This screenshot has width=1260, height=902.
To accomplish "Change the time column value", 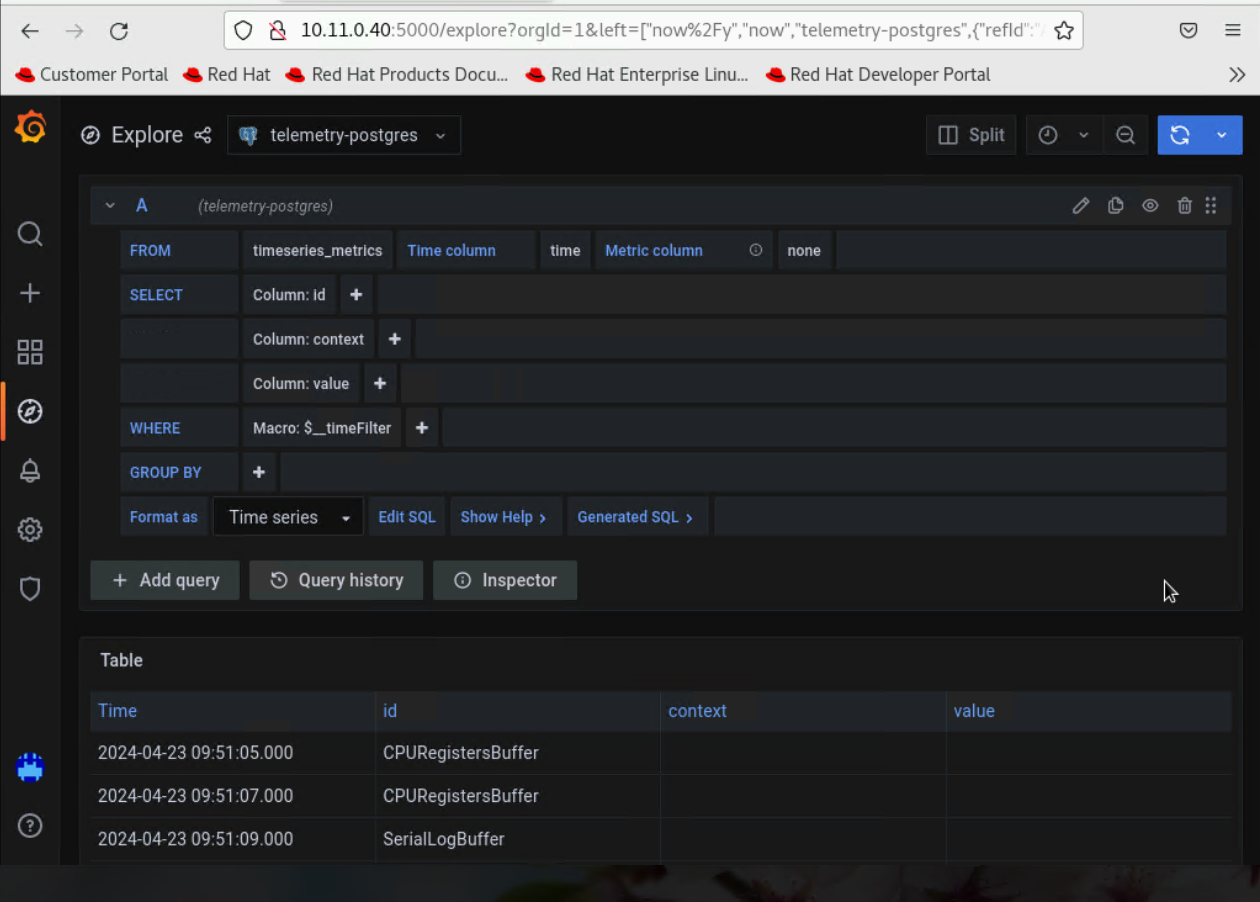I will [x=565, y=250].
